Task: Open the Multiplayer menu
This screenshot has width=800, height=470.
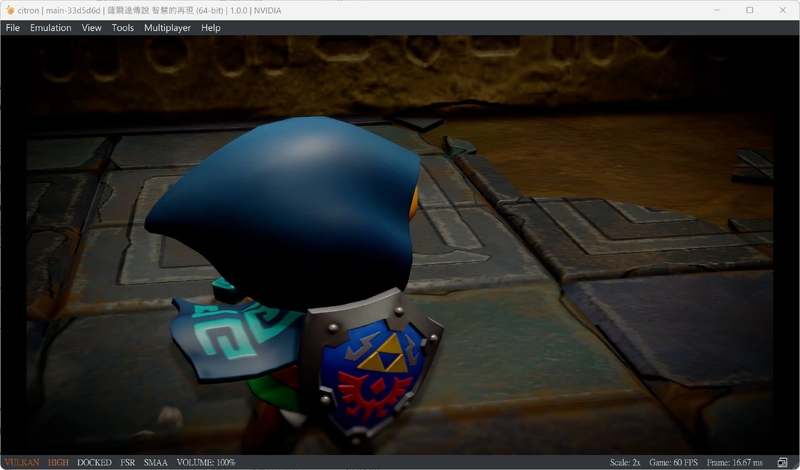Action: pos(167,28)
